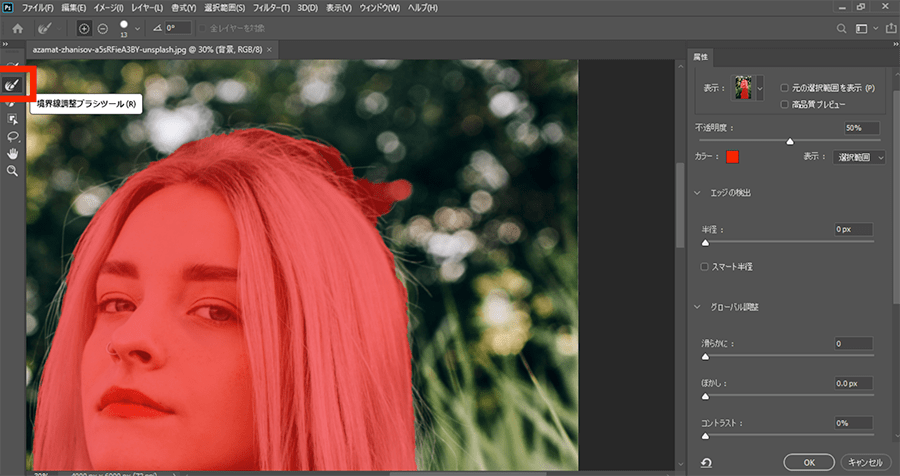The height and width of the screenshot is (476, 900).
Task: Switch brush to subtract (minus) mode
Action: coord(102,29)
